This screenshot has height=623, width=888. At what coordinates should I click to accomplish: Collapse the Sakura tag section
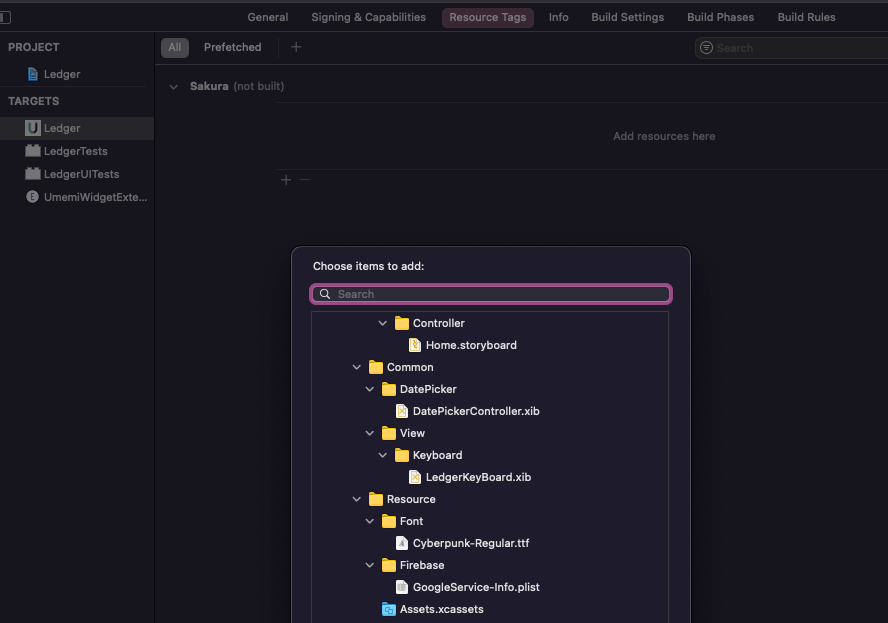174,87
